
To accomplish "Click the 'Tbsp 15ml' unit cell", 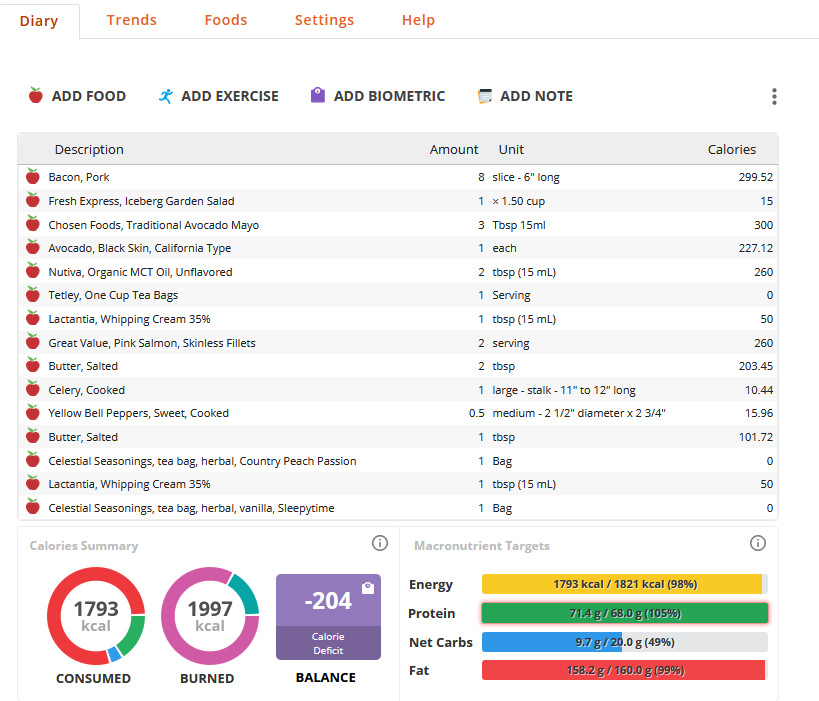I will [519, 225].
